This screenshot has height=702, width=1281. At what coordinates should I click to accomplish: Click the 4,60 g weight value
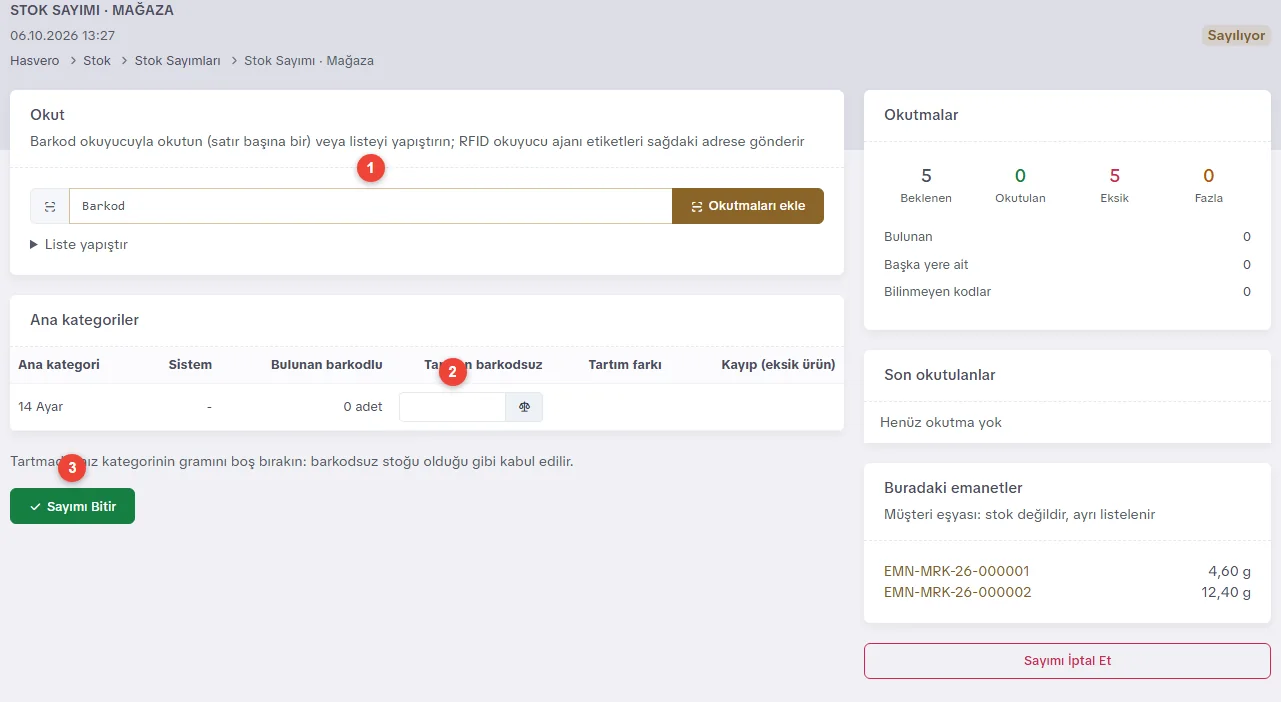(1229, 572)
